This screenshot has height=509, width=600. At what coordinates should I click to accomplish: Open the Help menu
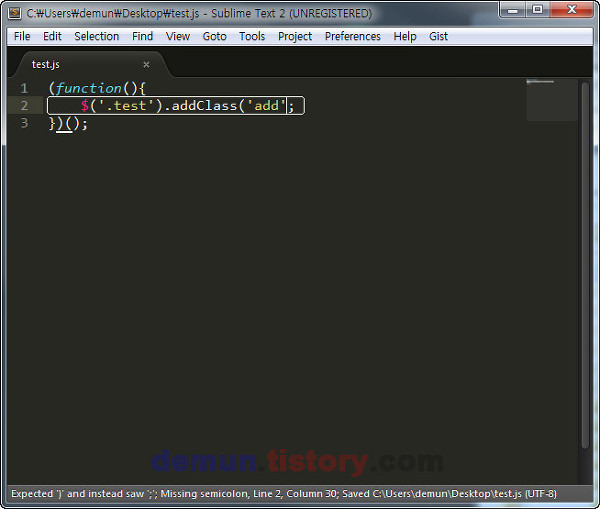(x=404, y=36)
